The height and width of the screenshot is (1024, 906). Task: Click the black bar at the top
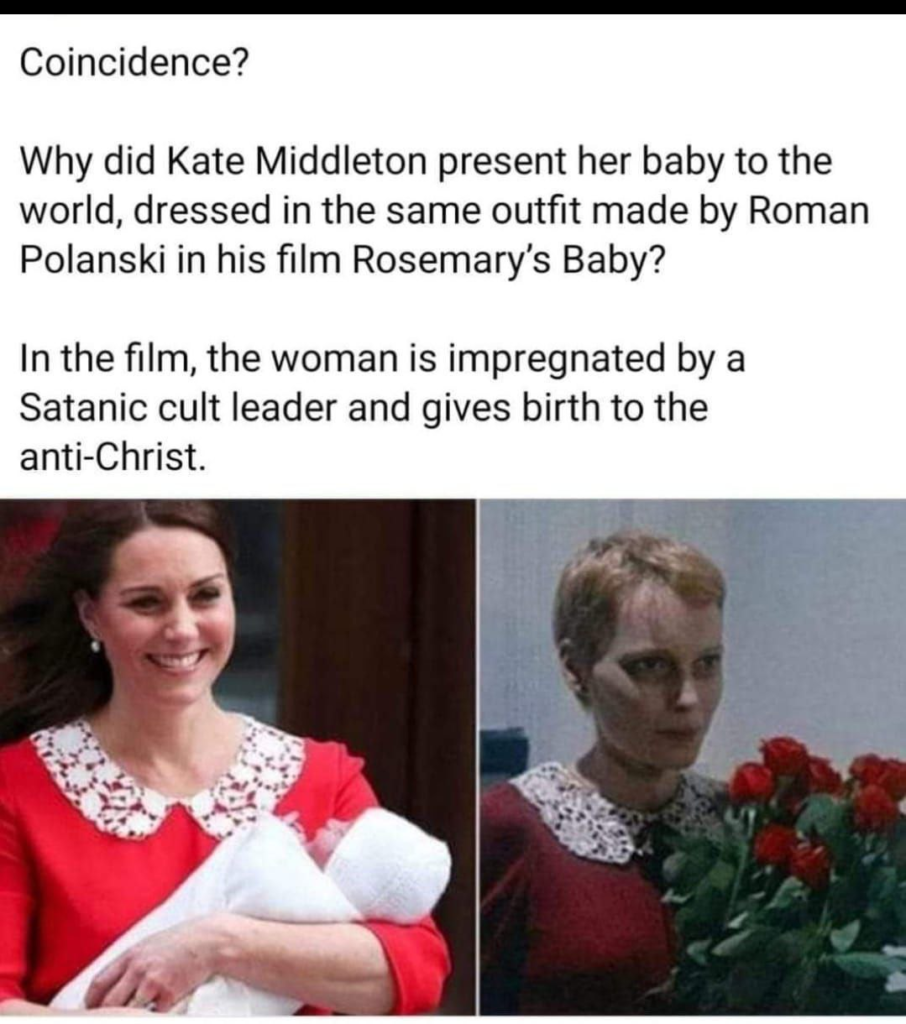[453, 7]
